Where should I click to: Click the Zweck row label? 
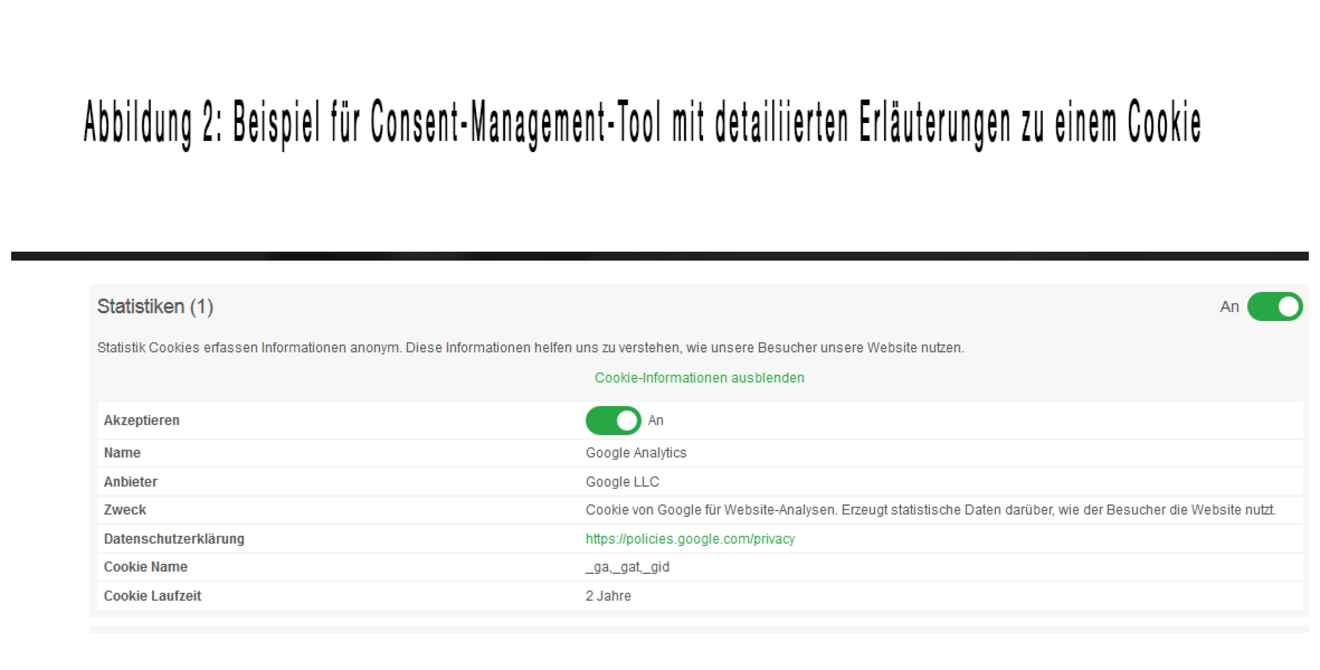(x=125, y=511)
